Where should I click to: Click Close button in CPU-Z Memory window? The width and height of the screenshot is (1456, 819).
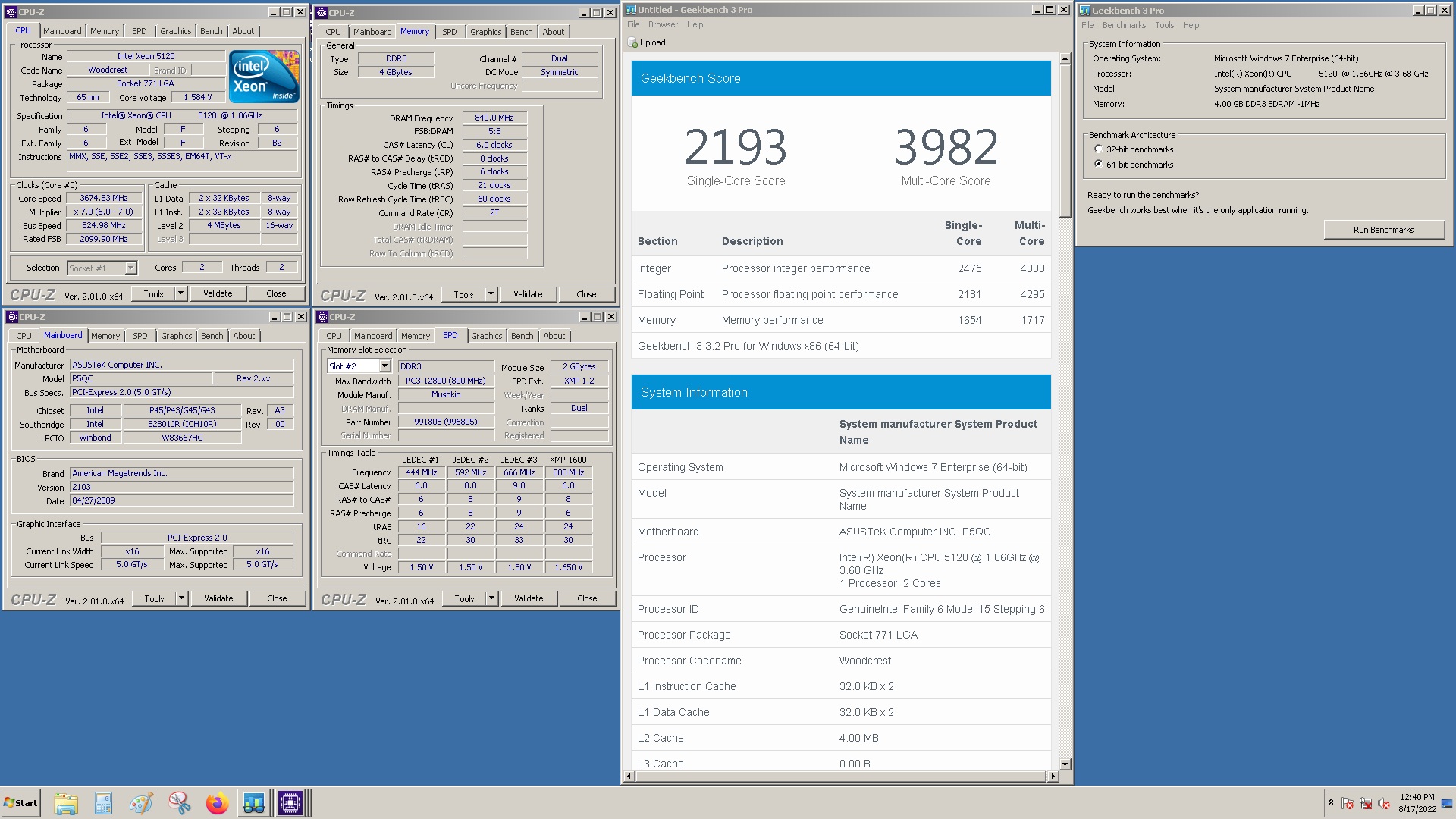(586, 294)
